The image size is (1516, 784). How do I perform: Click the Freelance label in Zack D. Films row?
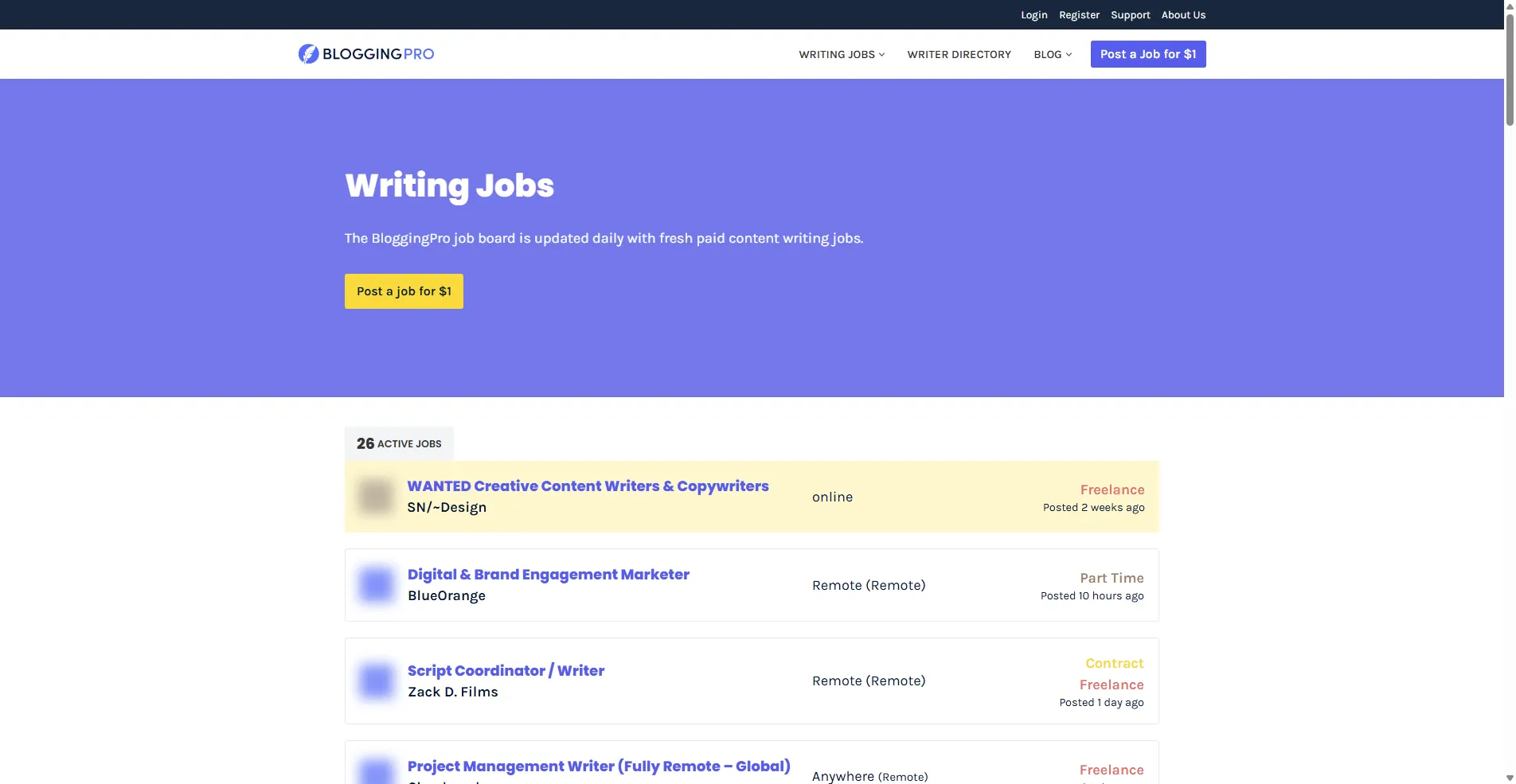coord(1112,685)
